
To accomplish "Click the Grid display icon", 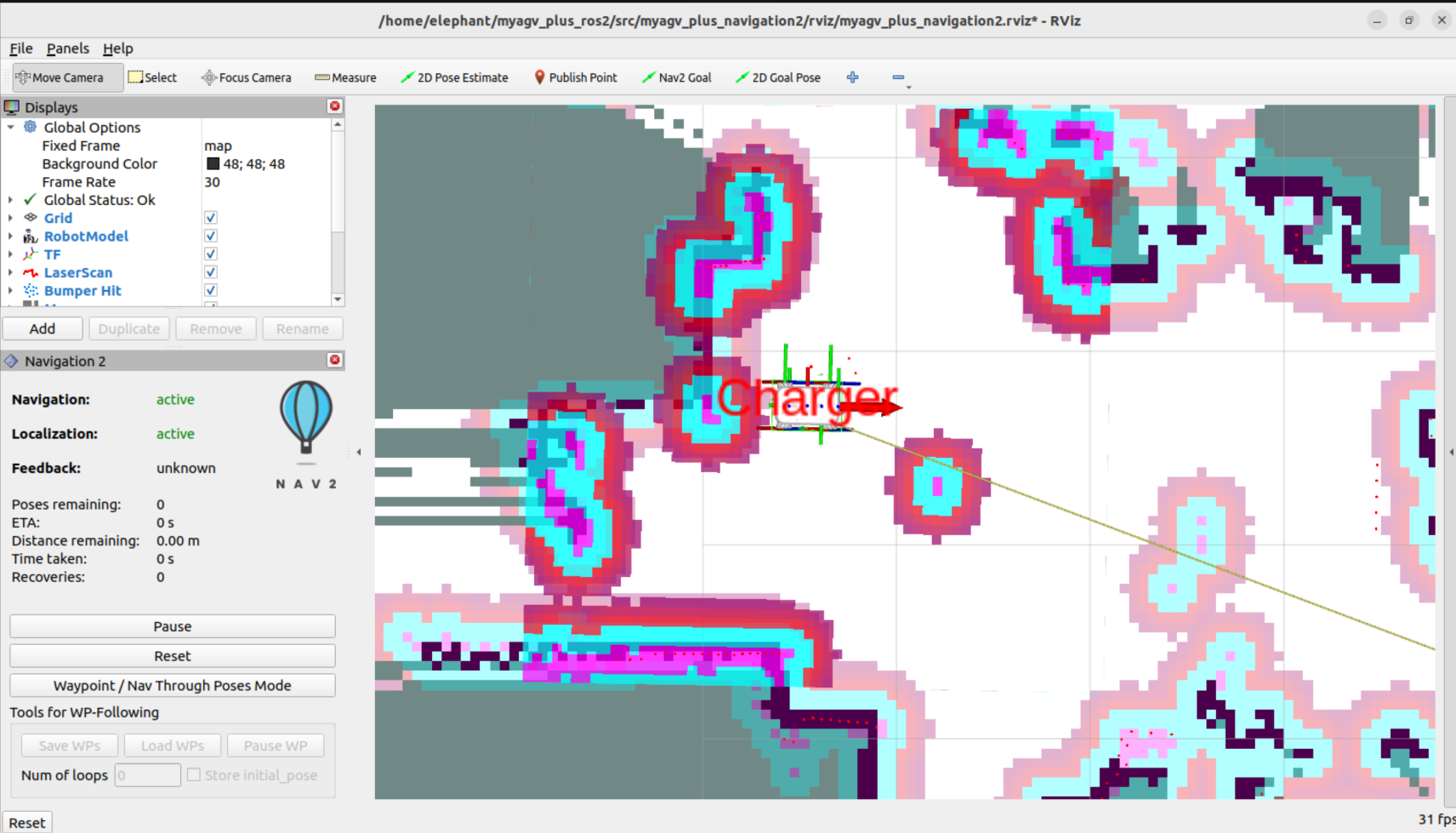I will (x=31, y=218).
